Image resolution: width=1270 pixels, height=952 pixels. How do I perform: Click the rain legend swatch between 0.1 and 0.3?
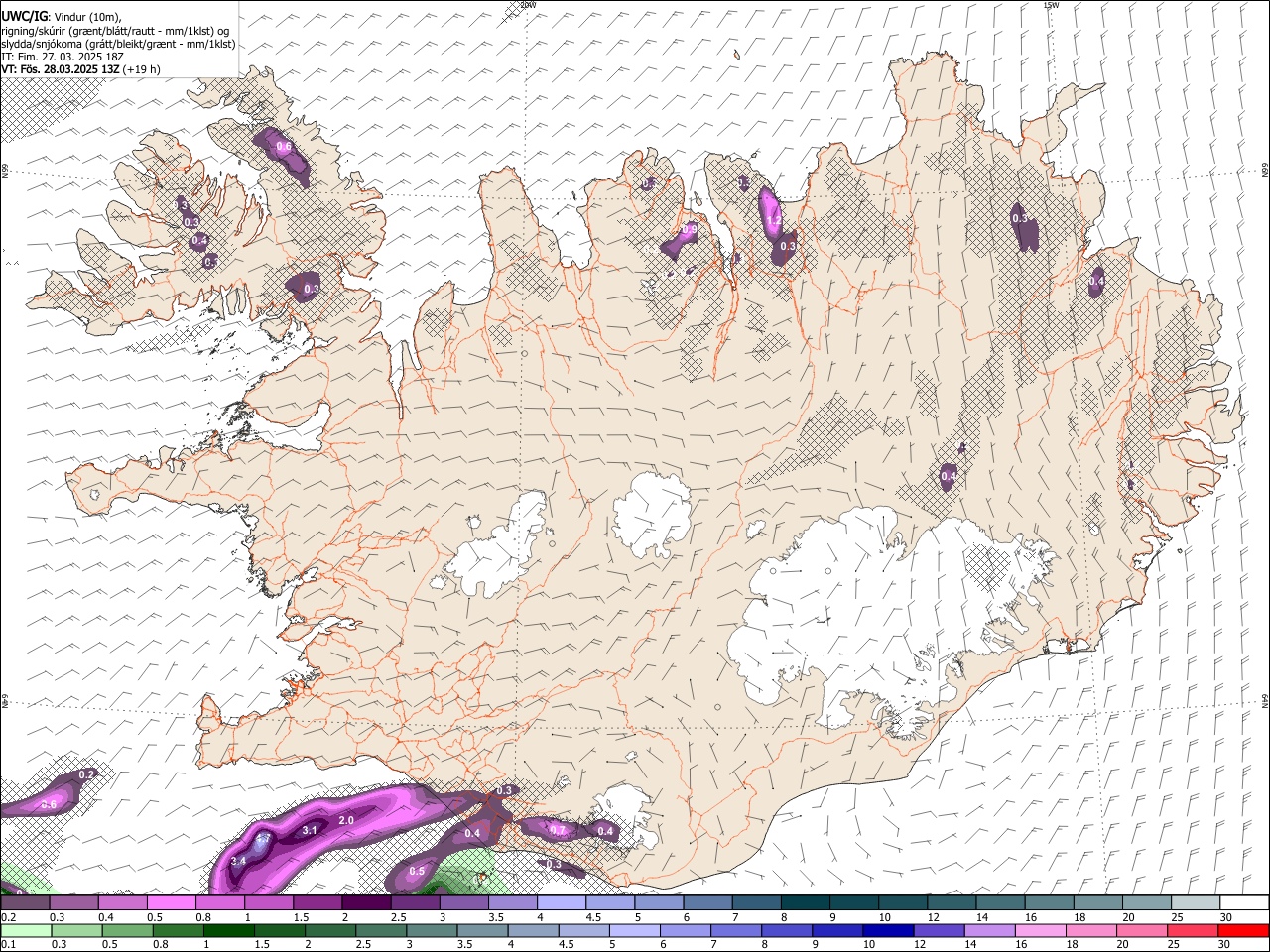pos(26,930)
